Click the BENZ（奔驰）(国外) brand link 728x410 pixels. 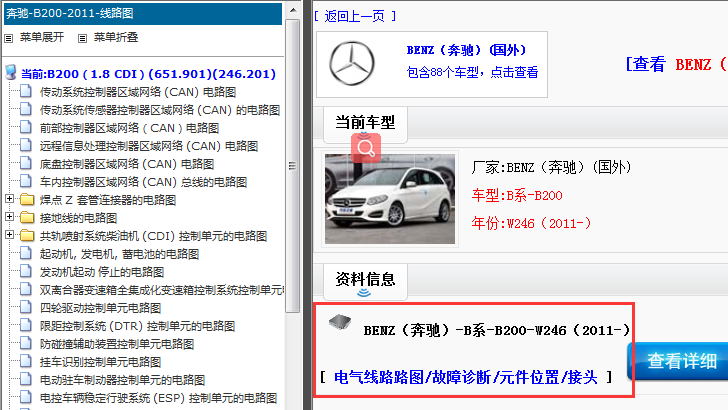466,50
